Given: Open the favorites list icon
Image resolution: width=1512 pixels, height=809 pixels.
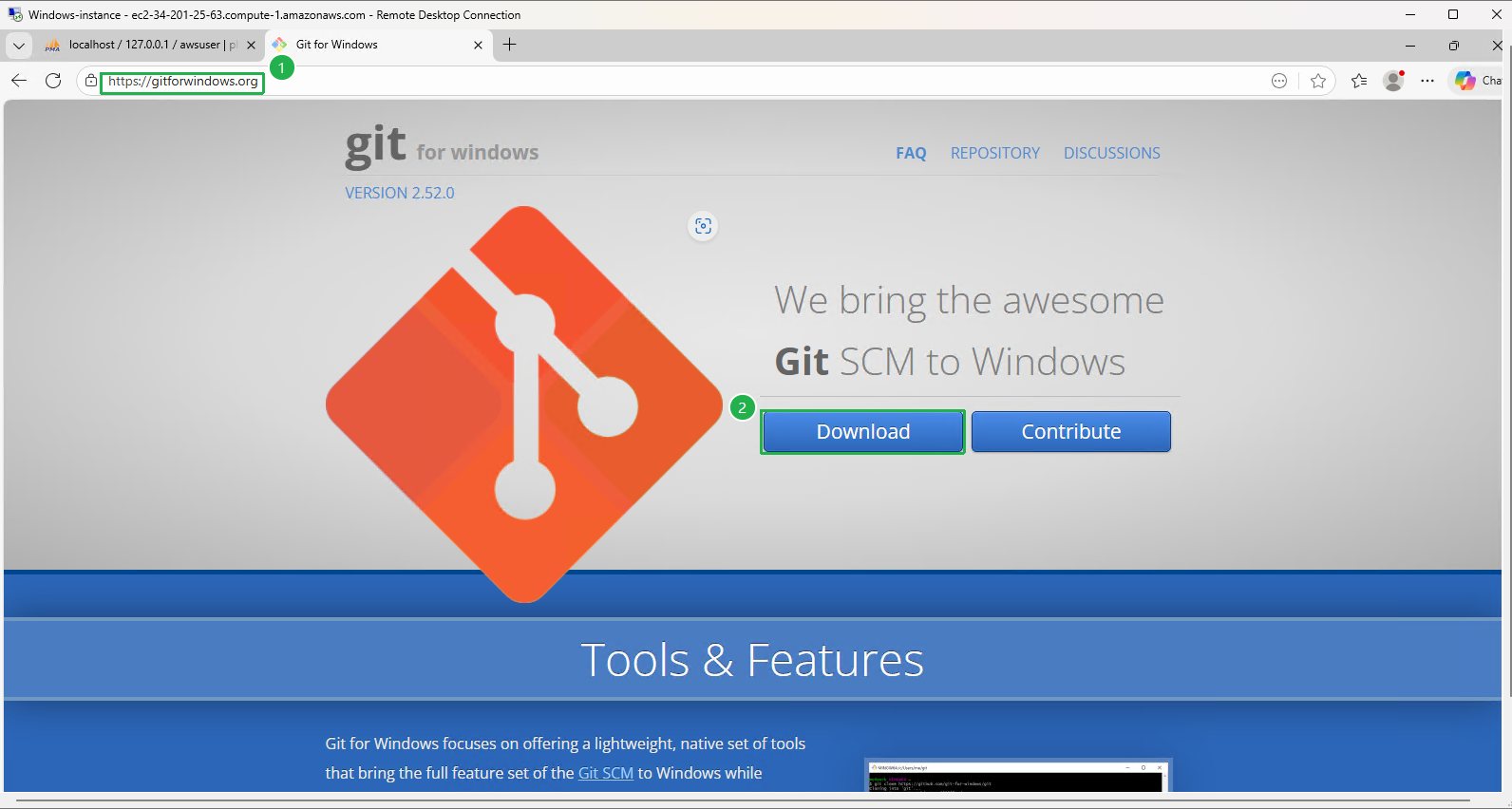Looking at the screenshot, I should coord(1359,81).
